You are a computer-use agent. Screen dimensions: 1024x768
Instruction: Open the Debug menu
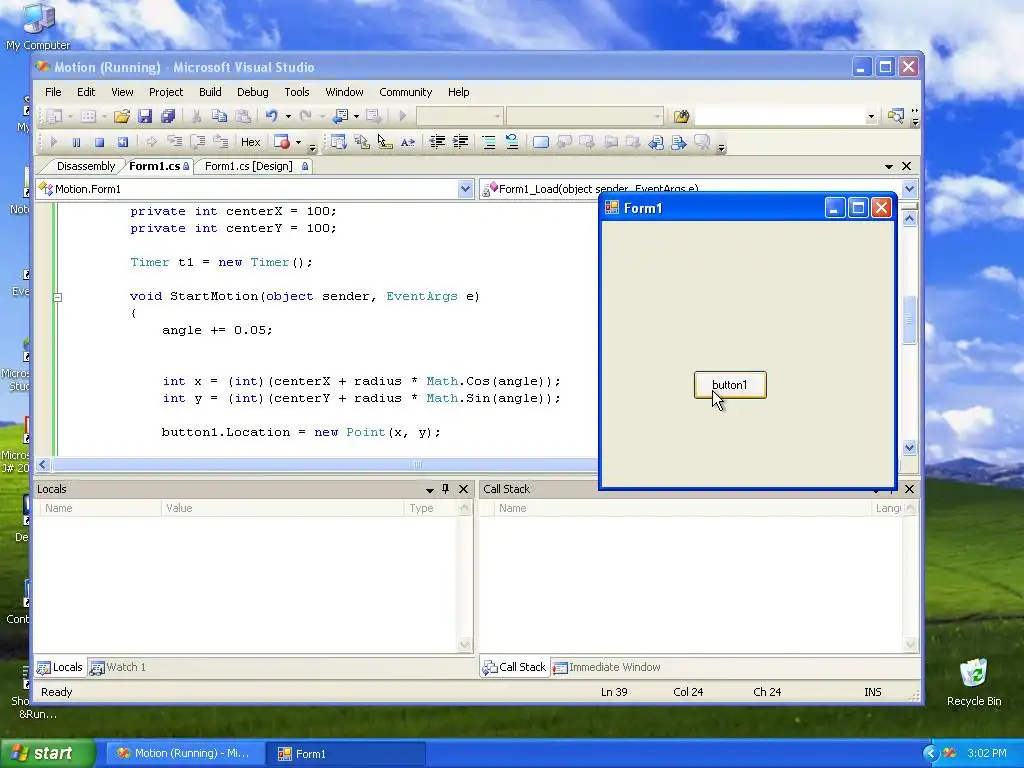253,92
